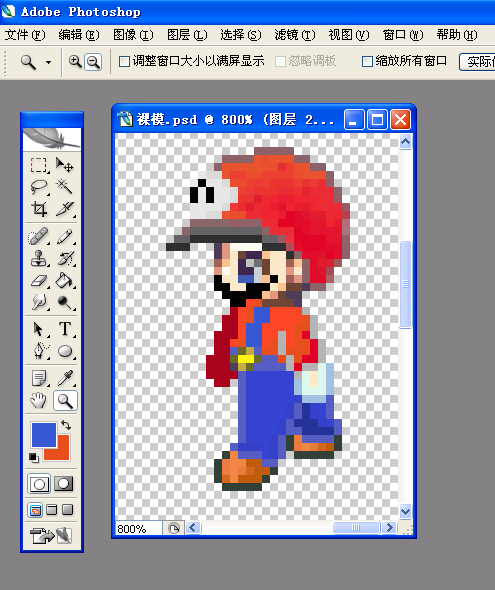Swap foreground and background colors arrow
The height and width of the screenshot is (590, 495).
[x=66, y=425]
